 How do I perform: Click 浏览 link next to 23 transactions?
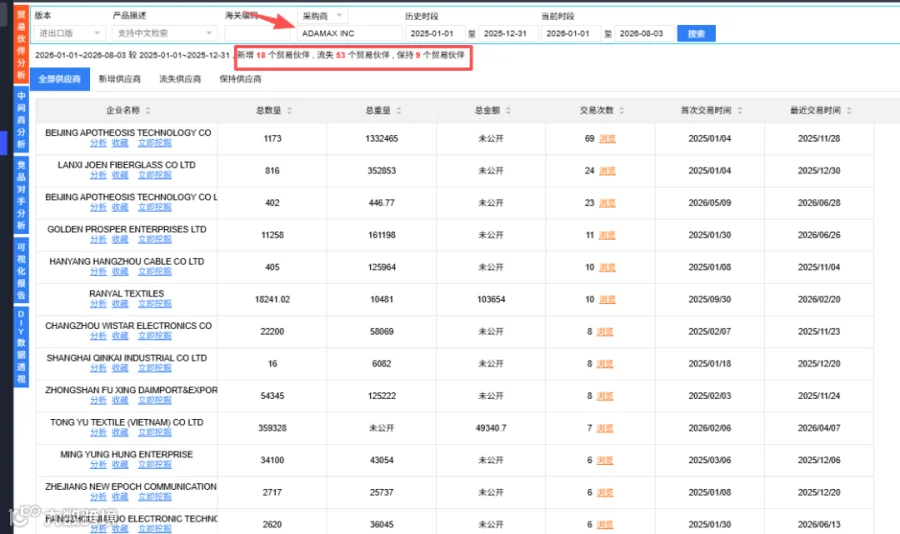(x=607, y=203)
